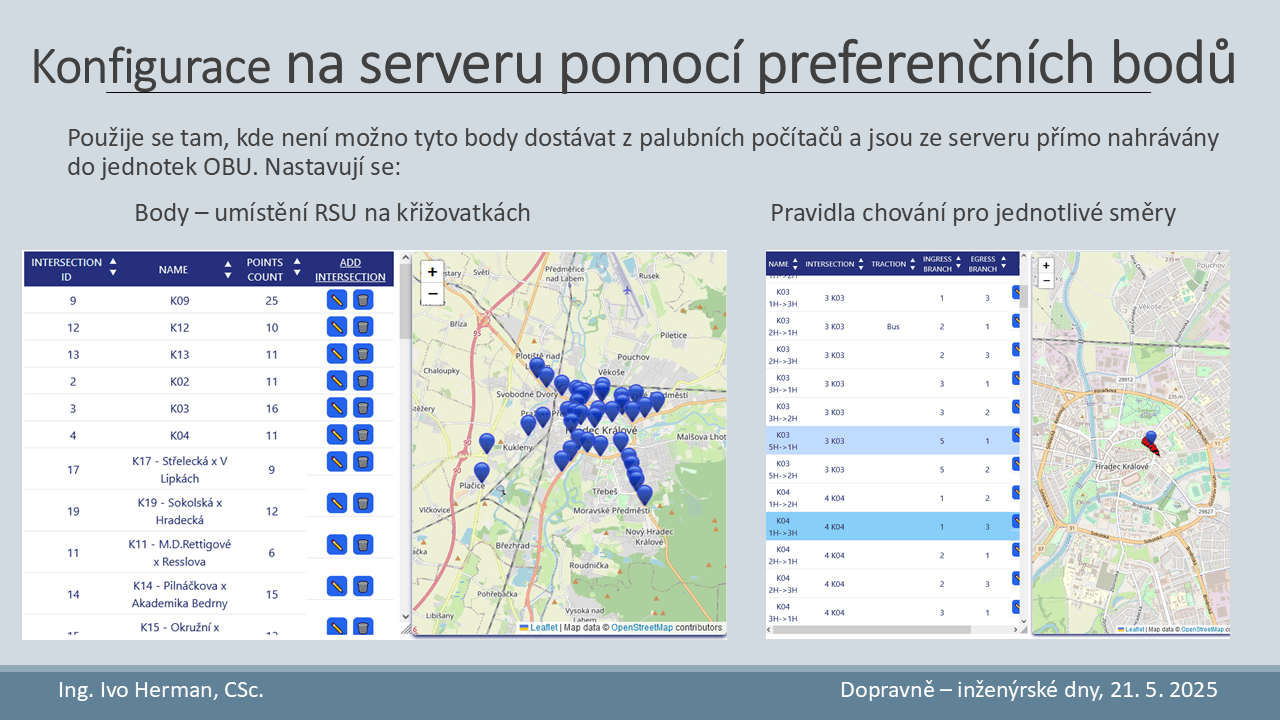This screenshot has width=1280, height=720.
Task: Delete the K13 intersection row
Action: (x=363, y=354)
